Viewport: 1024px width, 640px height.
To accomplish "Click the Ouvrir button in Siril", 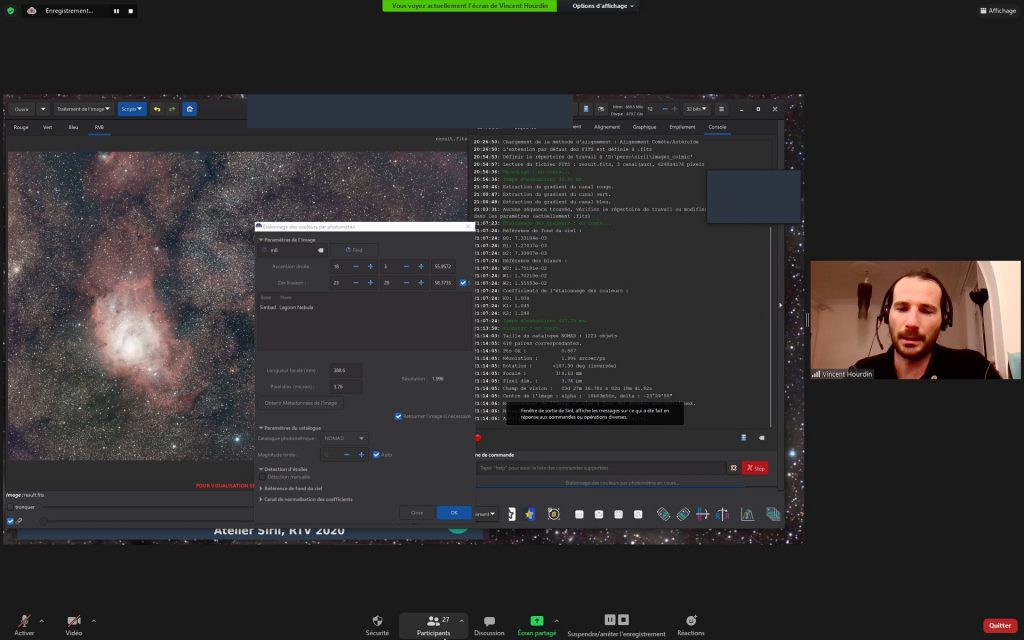I will (22, 109).
